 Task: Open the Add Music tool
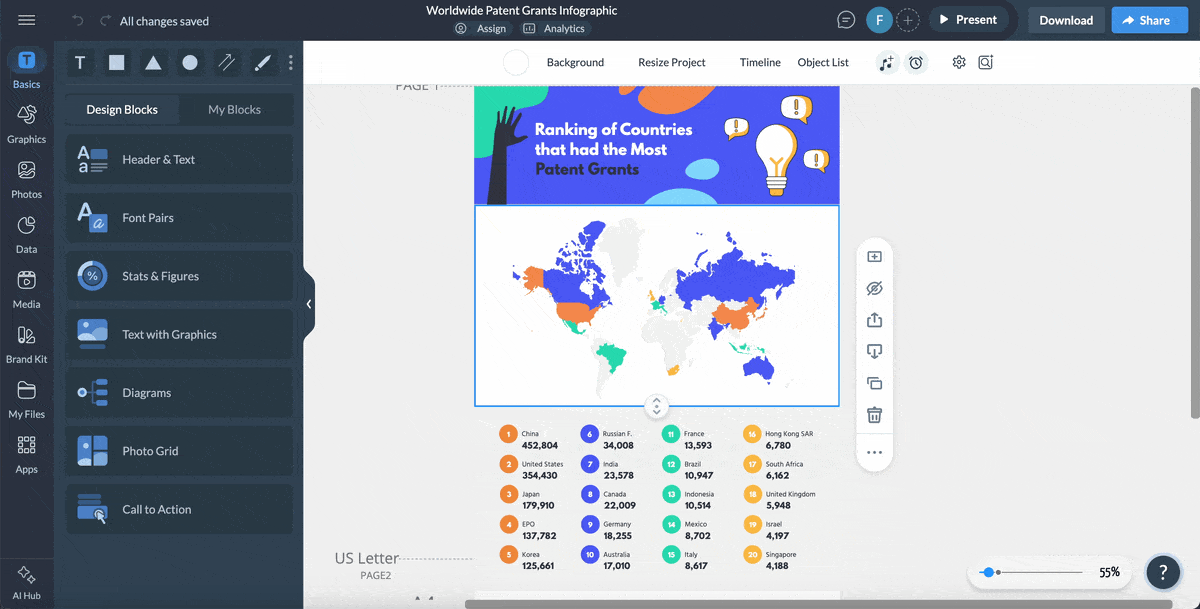(886, 62)
